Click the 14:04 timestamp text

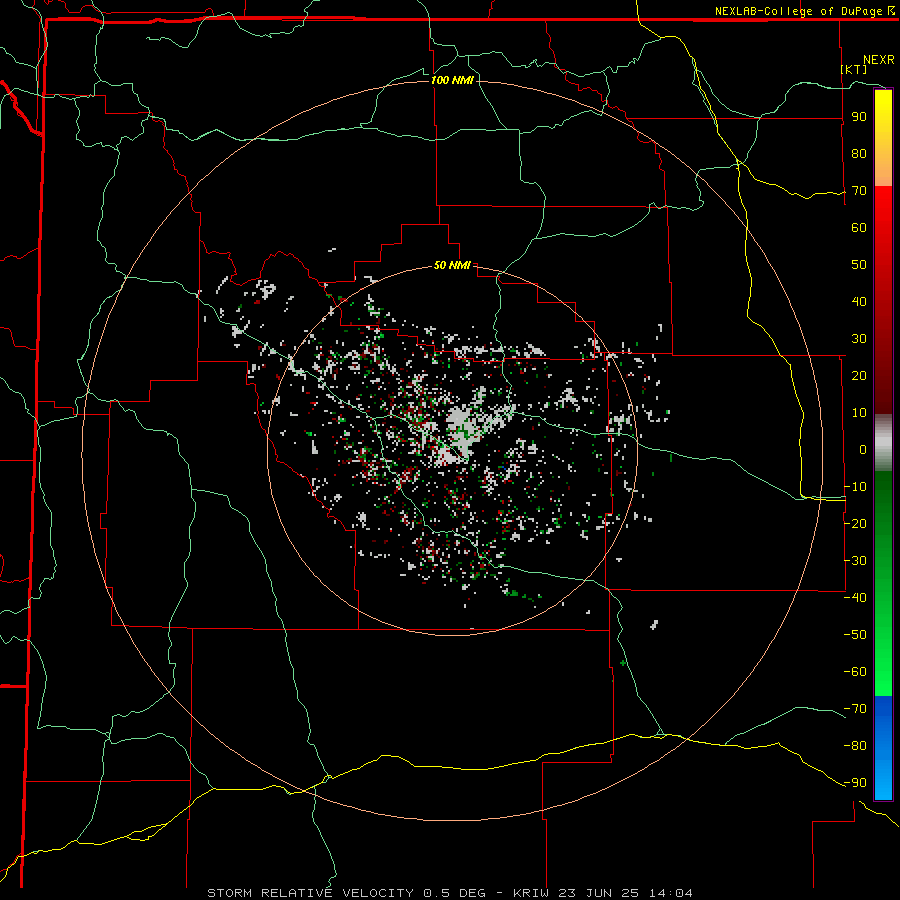pyautogui.click(x=671, y=893)
